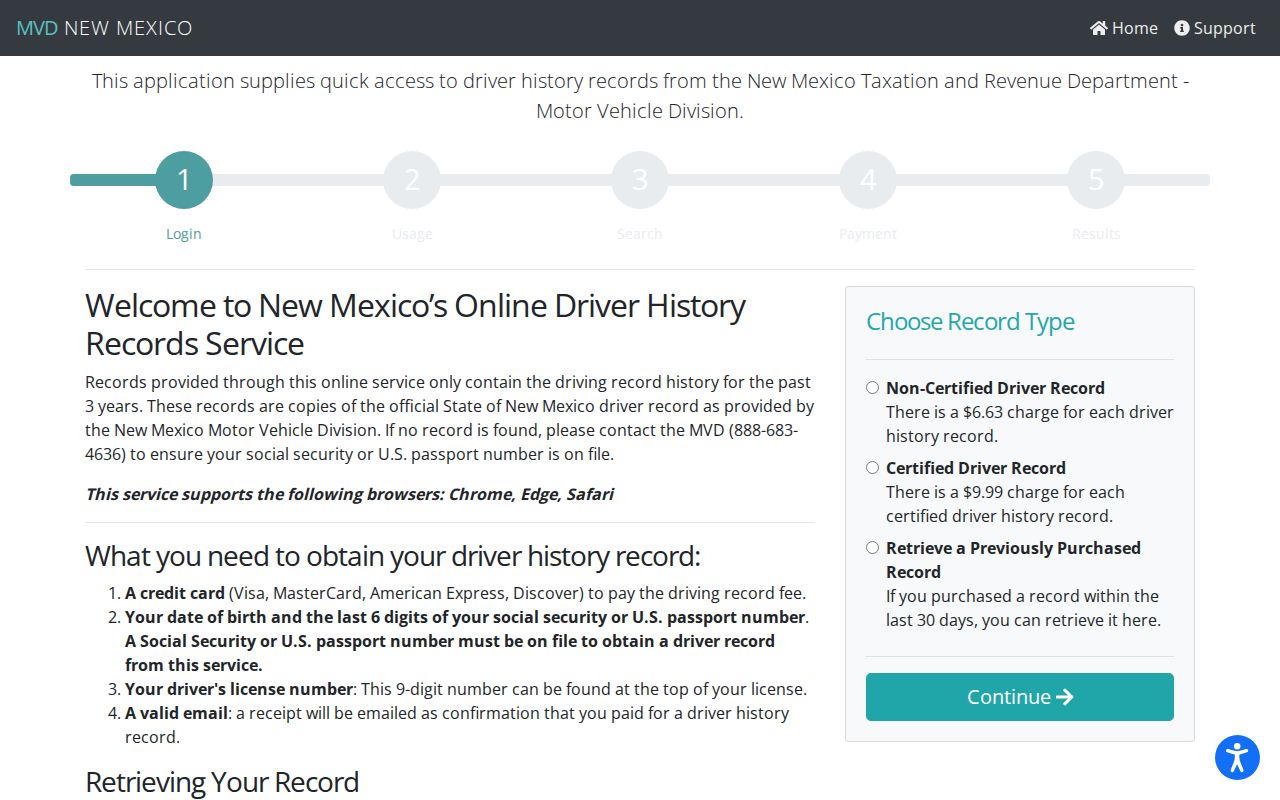Click the 'last 30 days' retrieval note
Screen dimensions: 1280x800
[1023, 608]
